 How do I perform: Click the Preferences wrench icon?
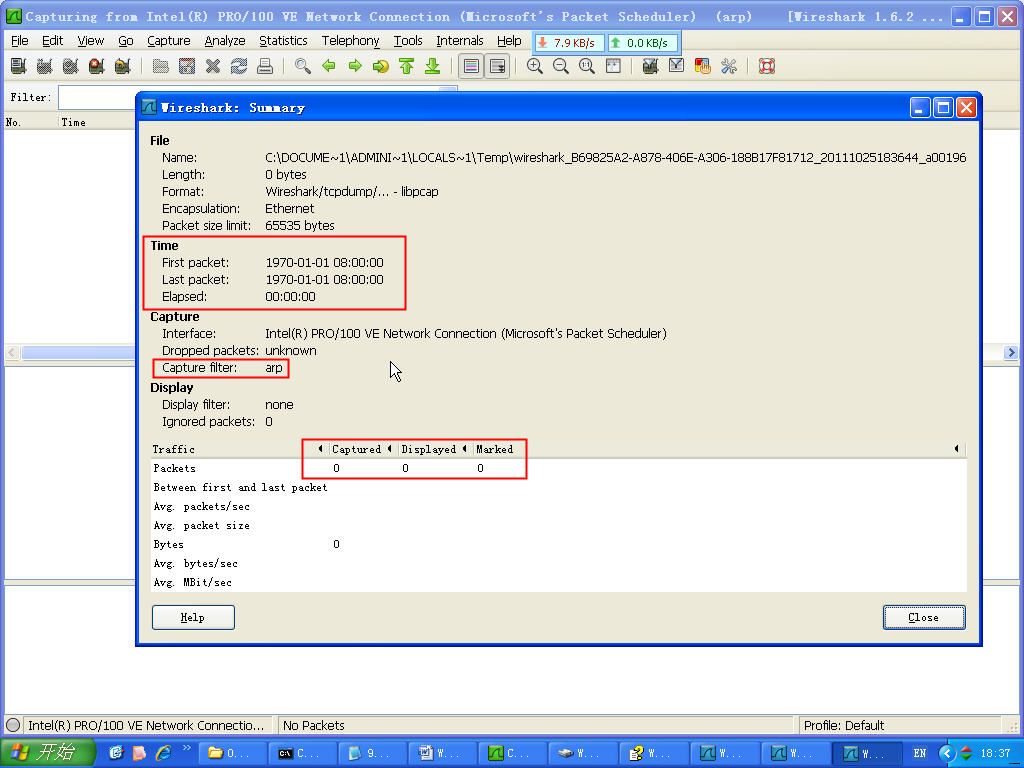[x=728, y=66]
